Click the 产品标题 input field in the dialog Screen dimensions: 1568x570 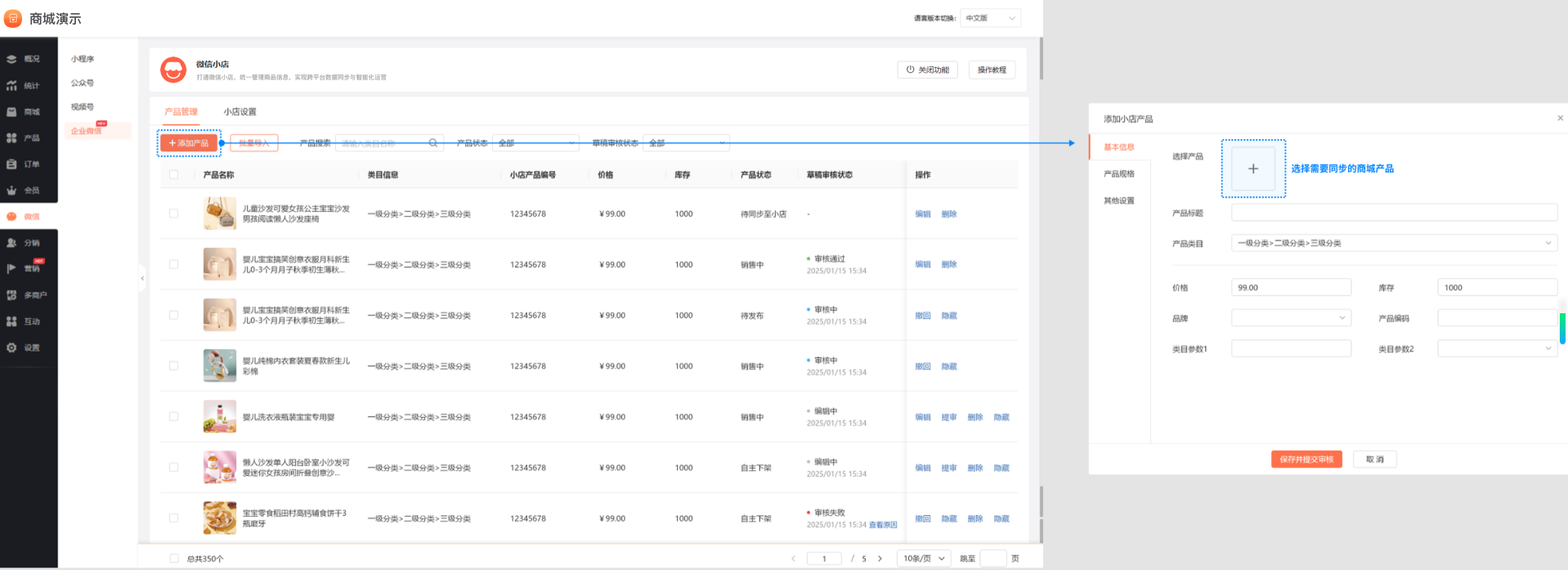(x=1394, y=213)
